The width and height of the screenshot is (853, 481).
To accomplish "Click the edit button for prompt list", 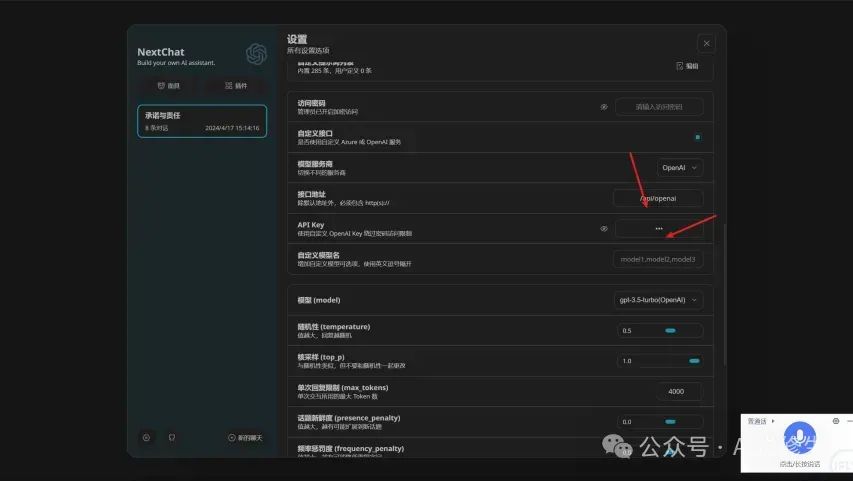I will click(x=687, y=66).
